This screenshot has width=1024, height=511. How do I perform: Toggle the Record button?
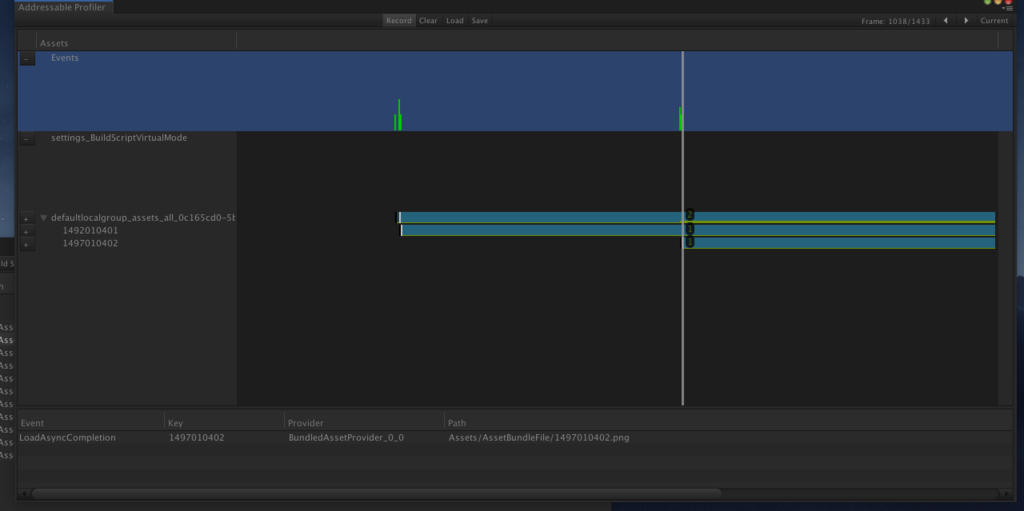coord(398,21)
